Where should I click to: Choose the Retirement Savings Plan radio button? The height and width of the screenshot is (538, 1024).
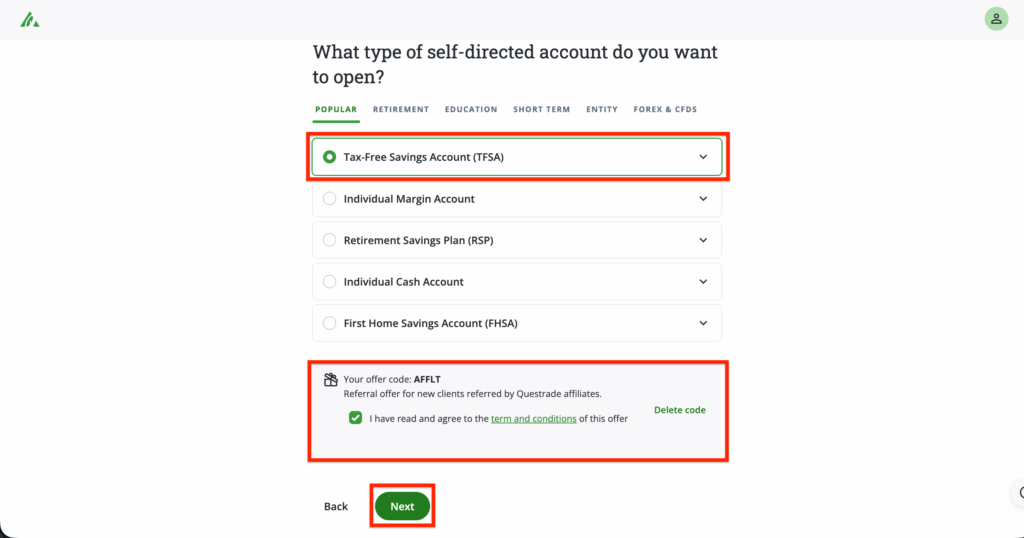[x=330, y=241]
